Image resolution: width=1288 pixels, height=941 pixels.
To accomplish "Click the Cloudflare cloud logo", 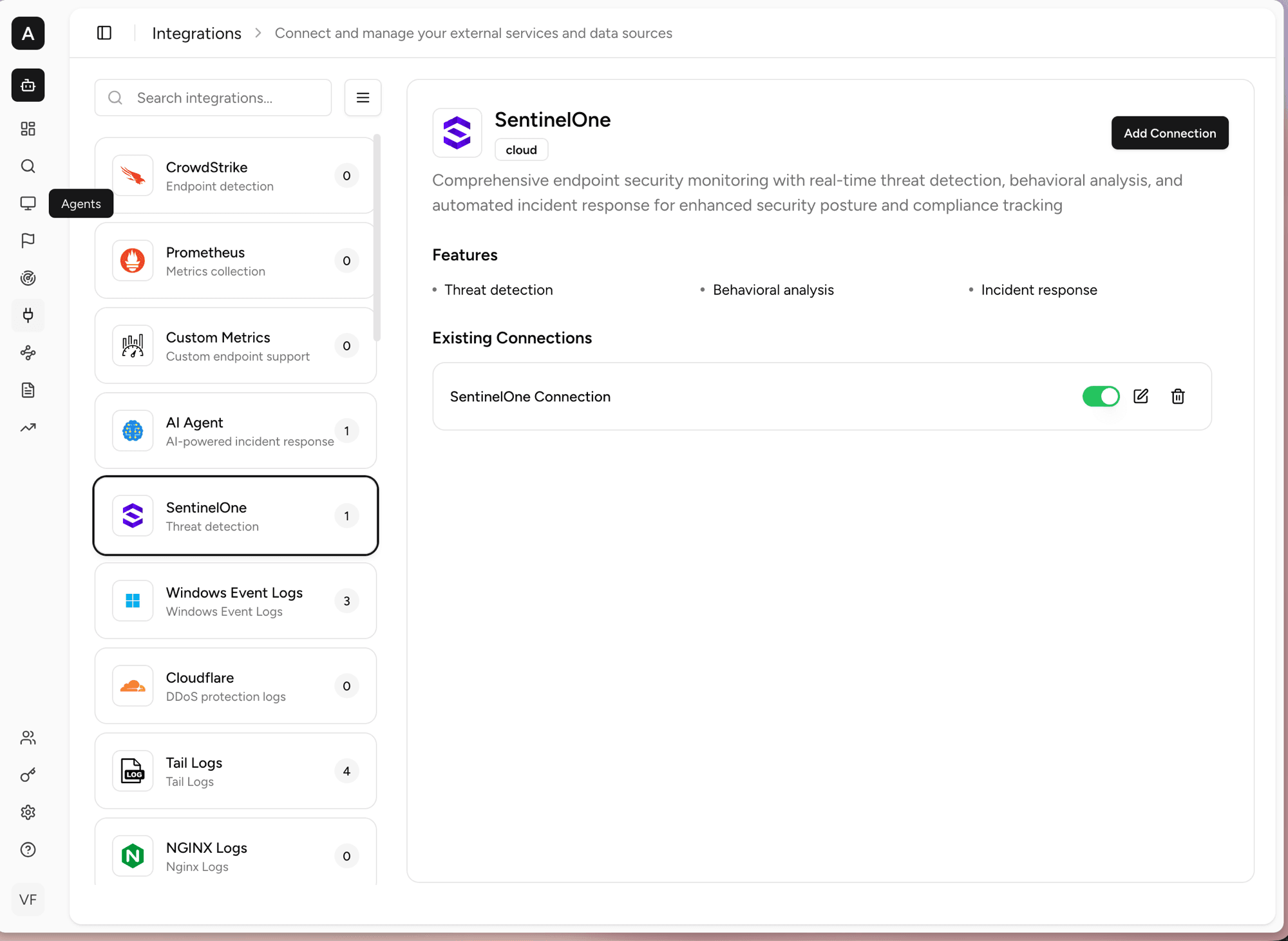I will (x=133, y=686).
